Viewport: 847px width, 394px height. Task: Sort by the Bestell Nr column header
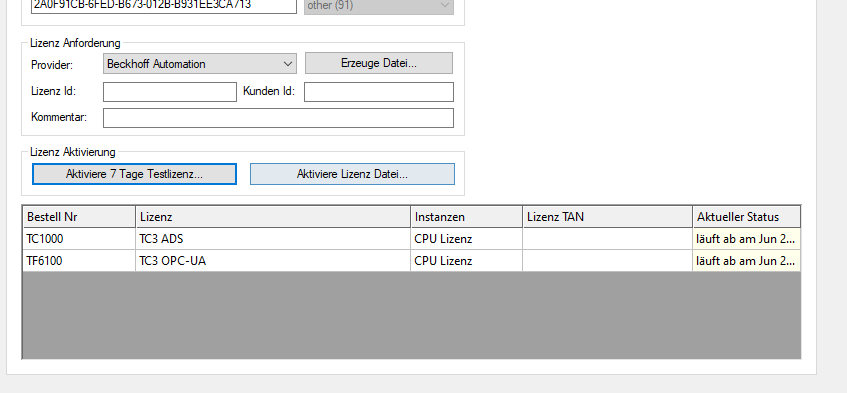[x=79, y=217]
